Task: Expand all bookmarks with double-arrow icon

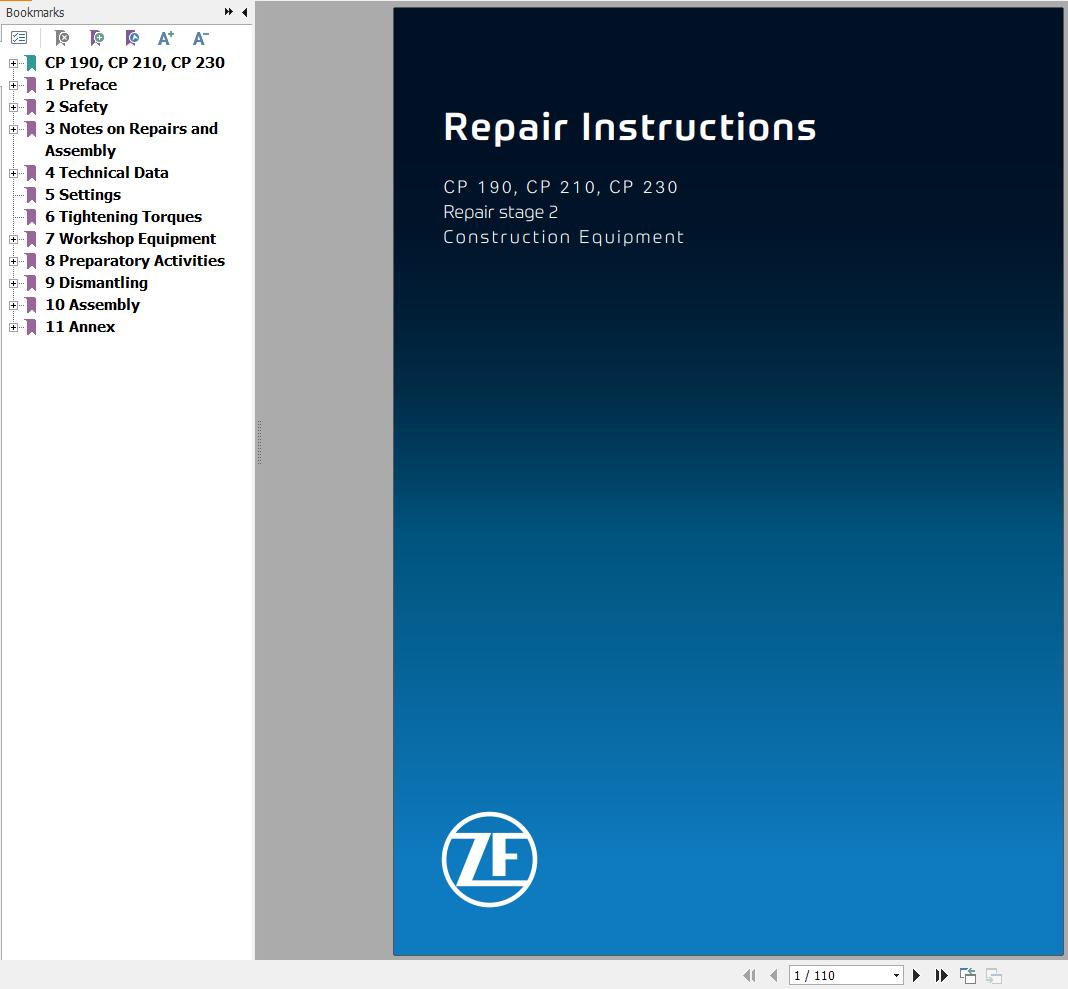Action: pyautogui.click(x=228, y=12)
